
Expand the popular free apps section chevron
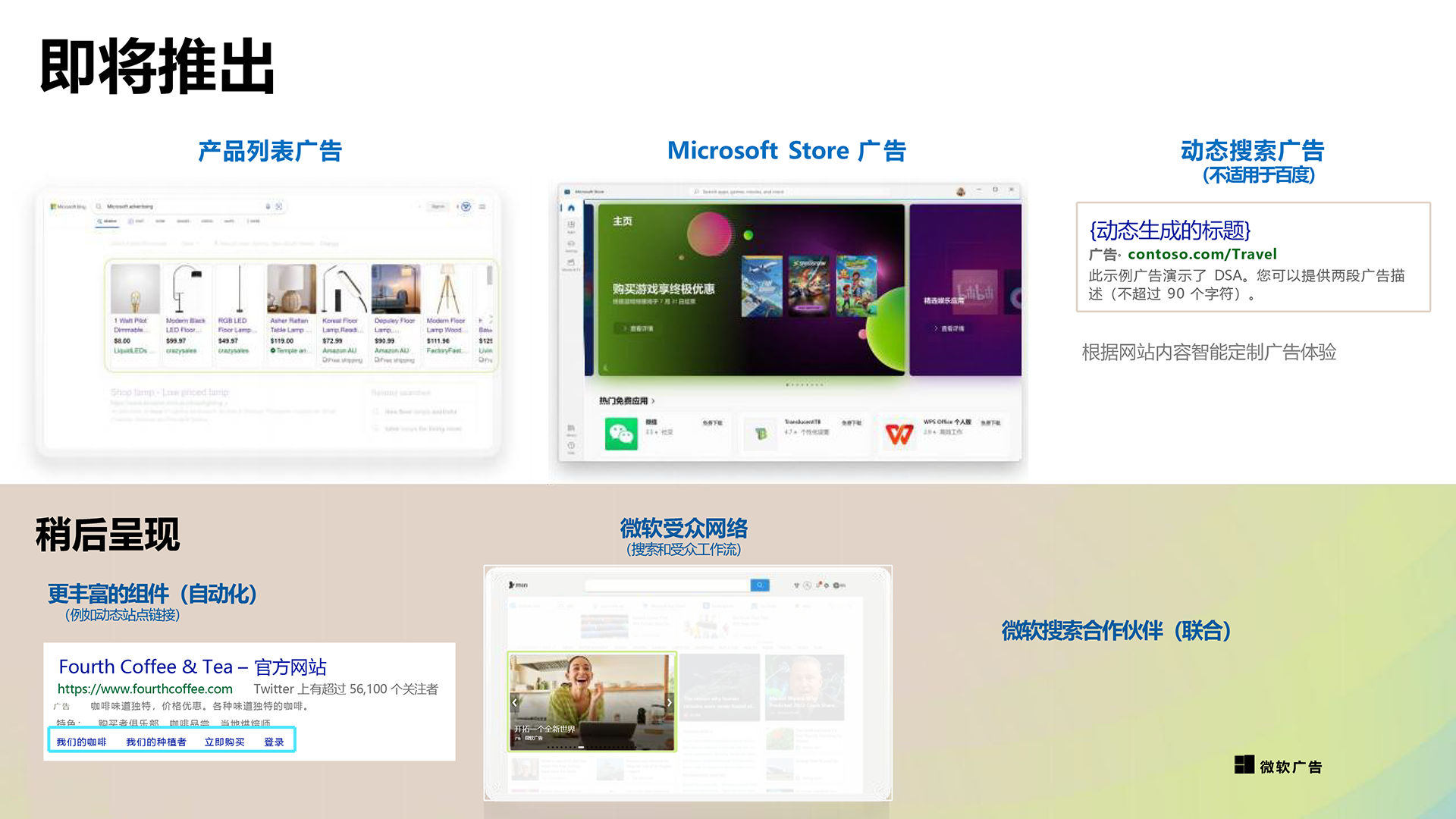[653, 401]
